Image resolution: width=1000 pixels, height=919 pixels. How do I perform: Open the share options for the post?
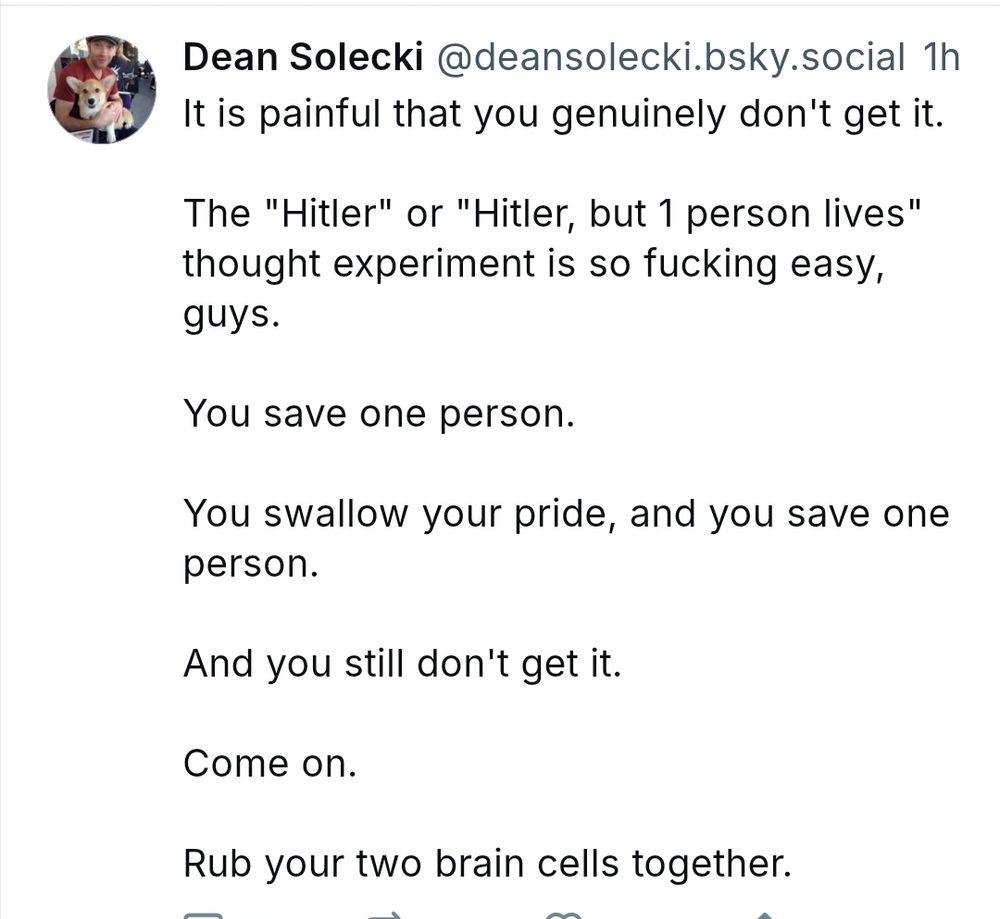point(763,913)
